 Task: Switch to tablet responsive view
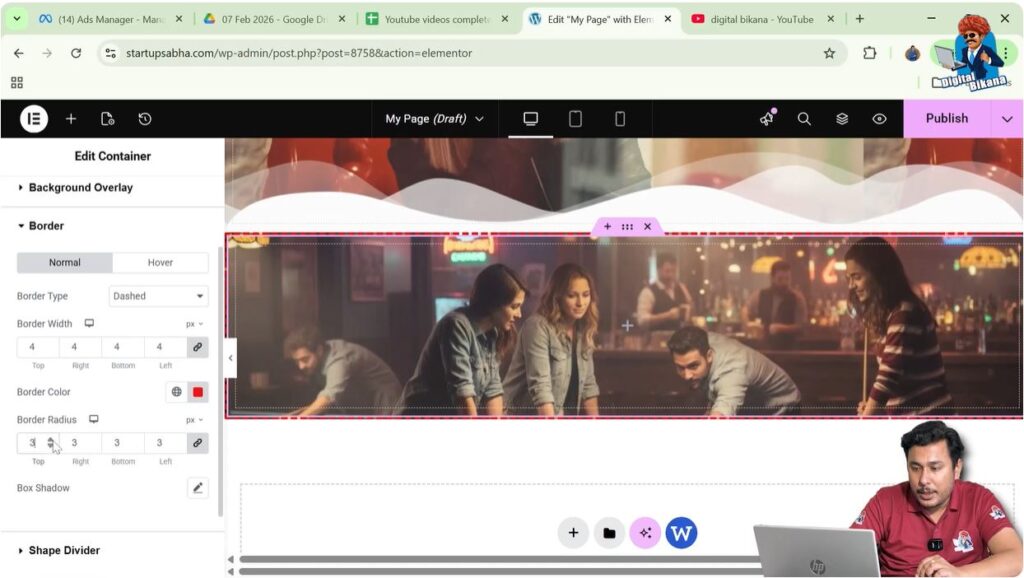pos(575,118)
